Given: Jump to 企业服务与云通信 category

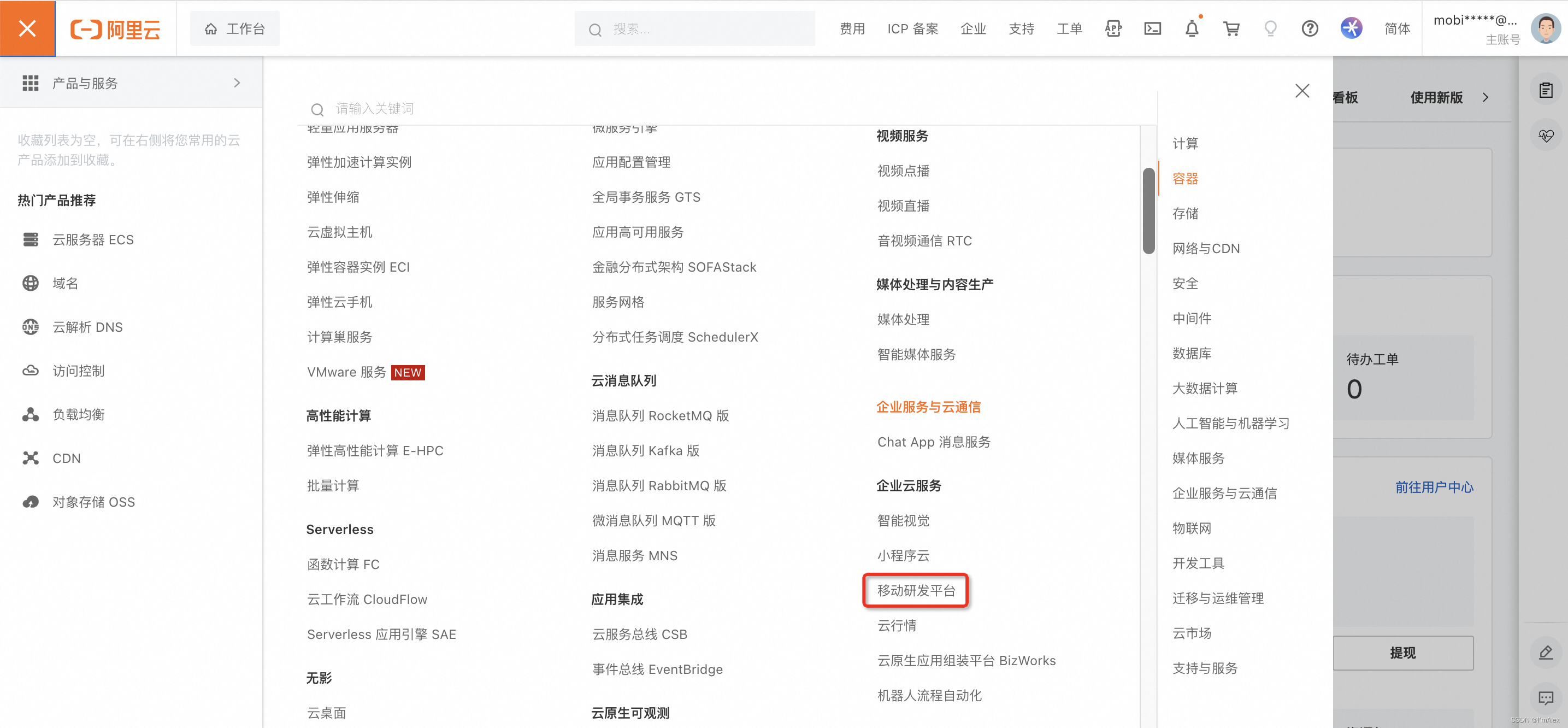Looking at the screenshot, I should (1224, 493).
